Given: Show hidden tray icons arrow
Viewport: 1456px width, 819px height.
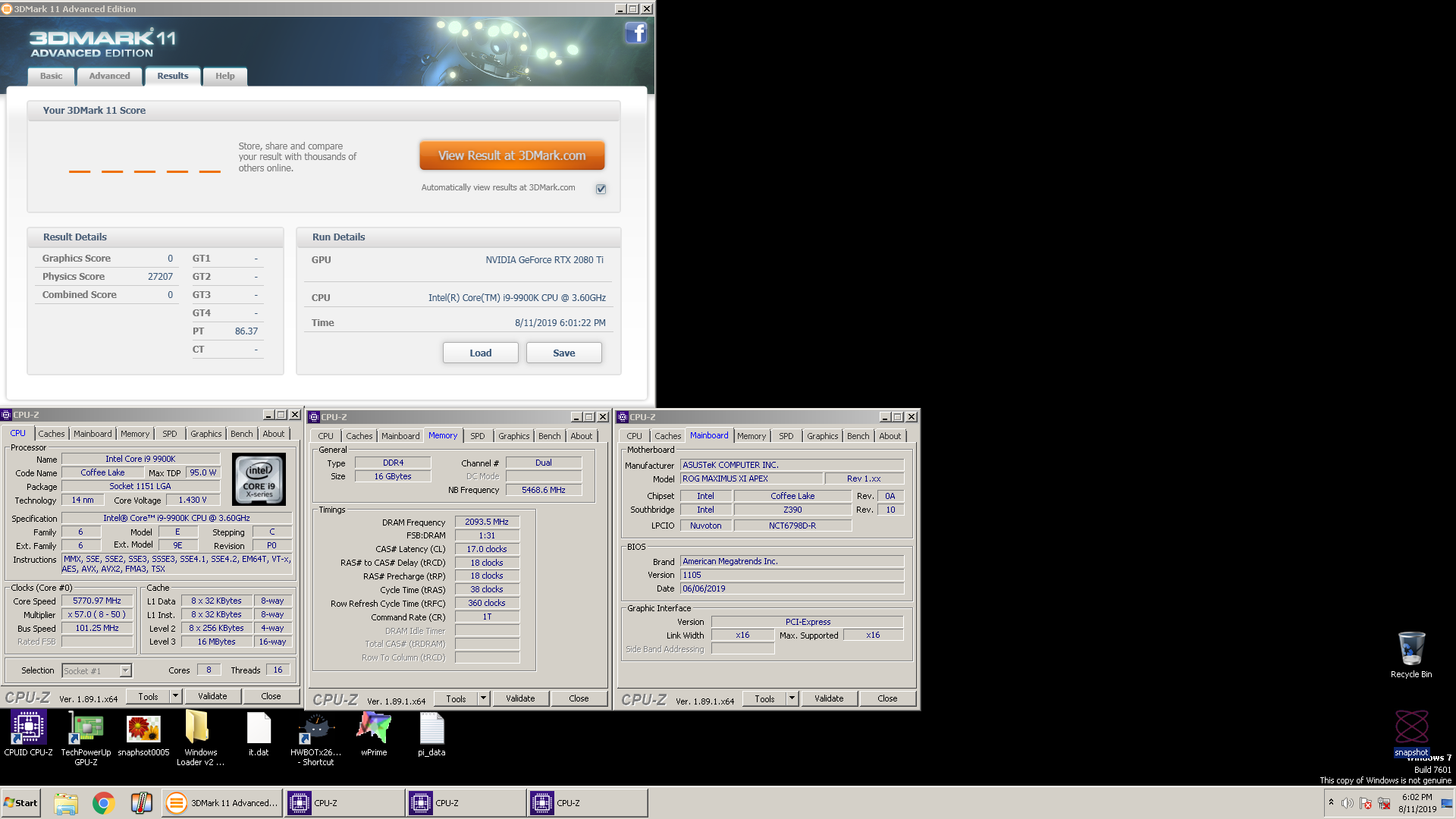Looking at the screenshot, I should tap(1331, 802).
